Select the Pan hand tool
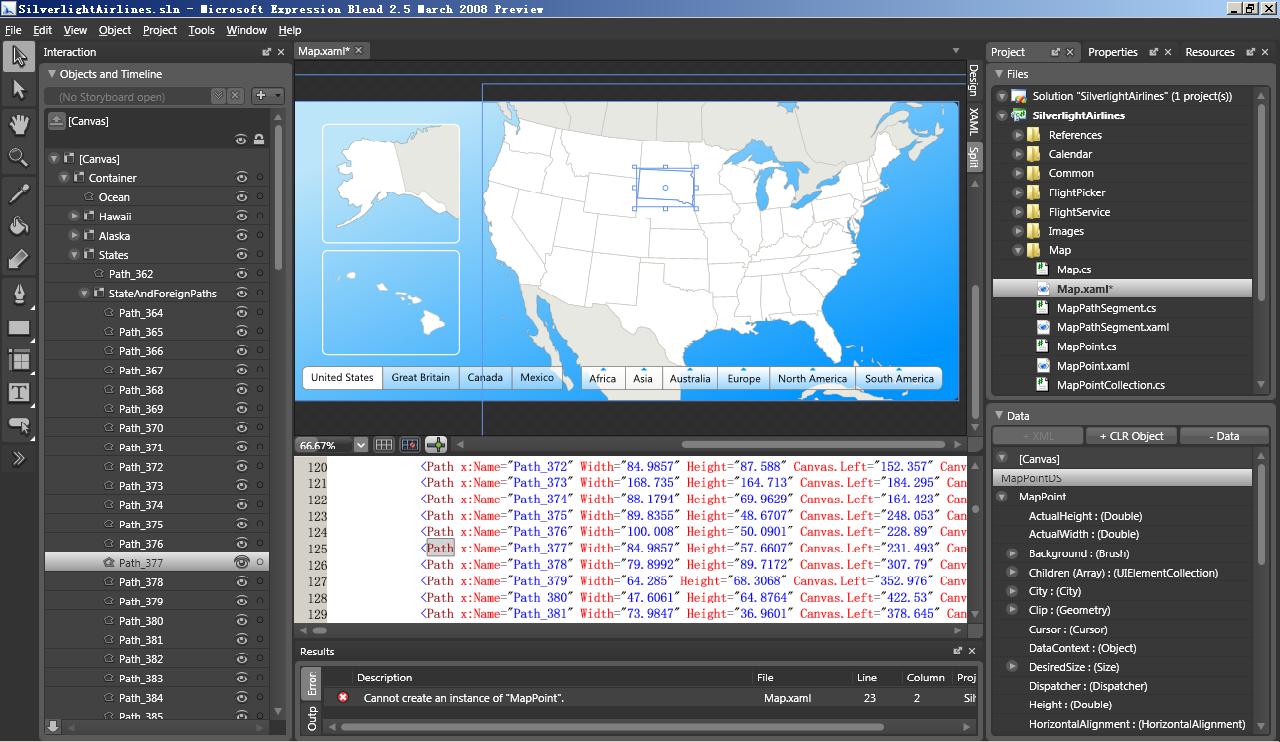1280x742 pixels. pyautogui.click(x=18, y=124)
